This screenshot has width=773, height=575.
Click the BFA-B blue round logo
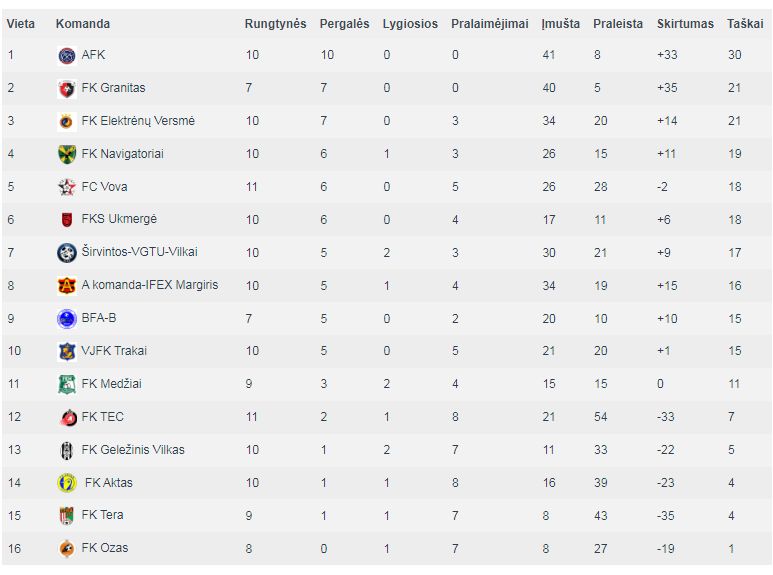click(x=67, y=319)
